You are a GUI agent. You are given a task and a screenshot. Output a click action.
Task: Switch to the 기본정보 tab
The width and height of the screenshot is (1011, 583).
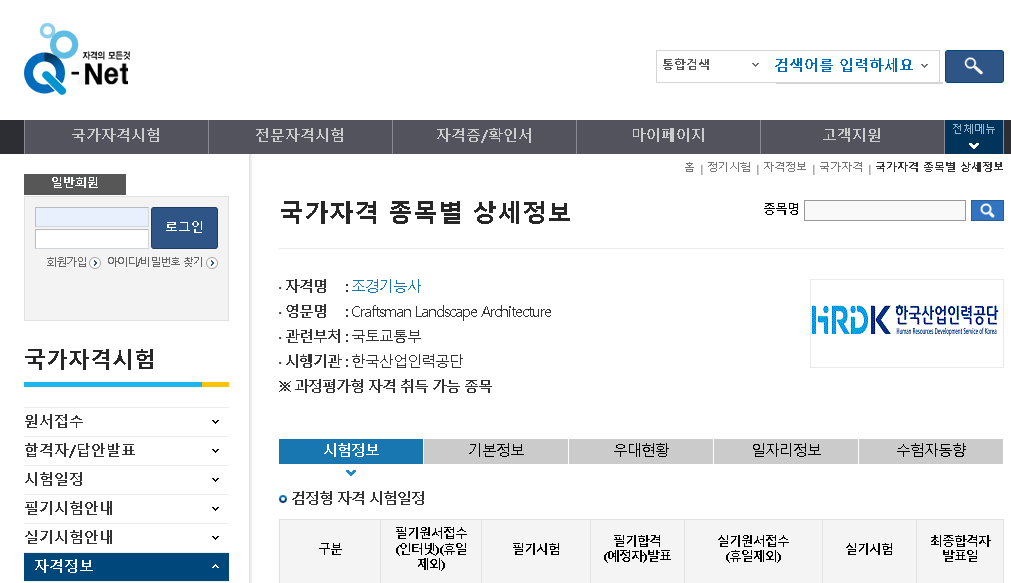click(494, 451)
